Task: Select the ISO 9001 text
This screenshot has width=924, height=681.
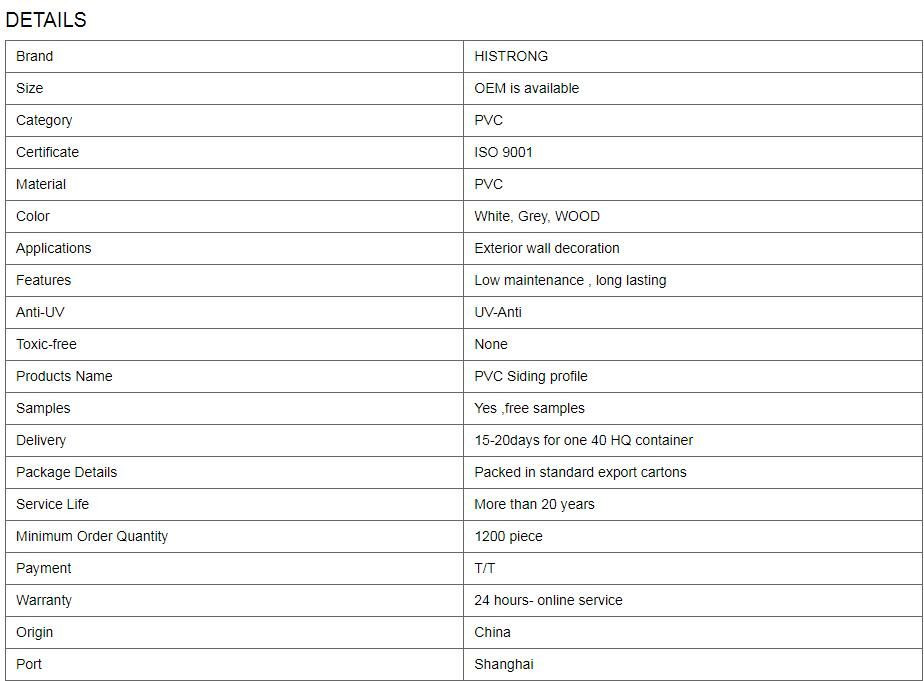Action: point(503,152)
